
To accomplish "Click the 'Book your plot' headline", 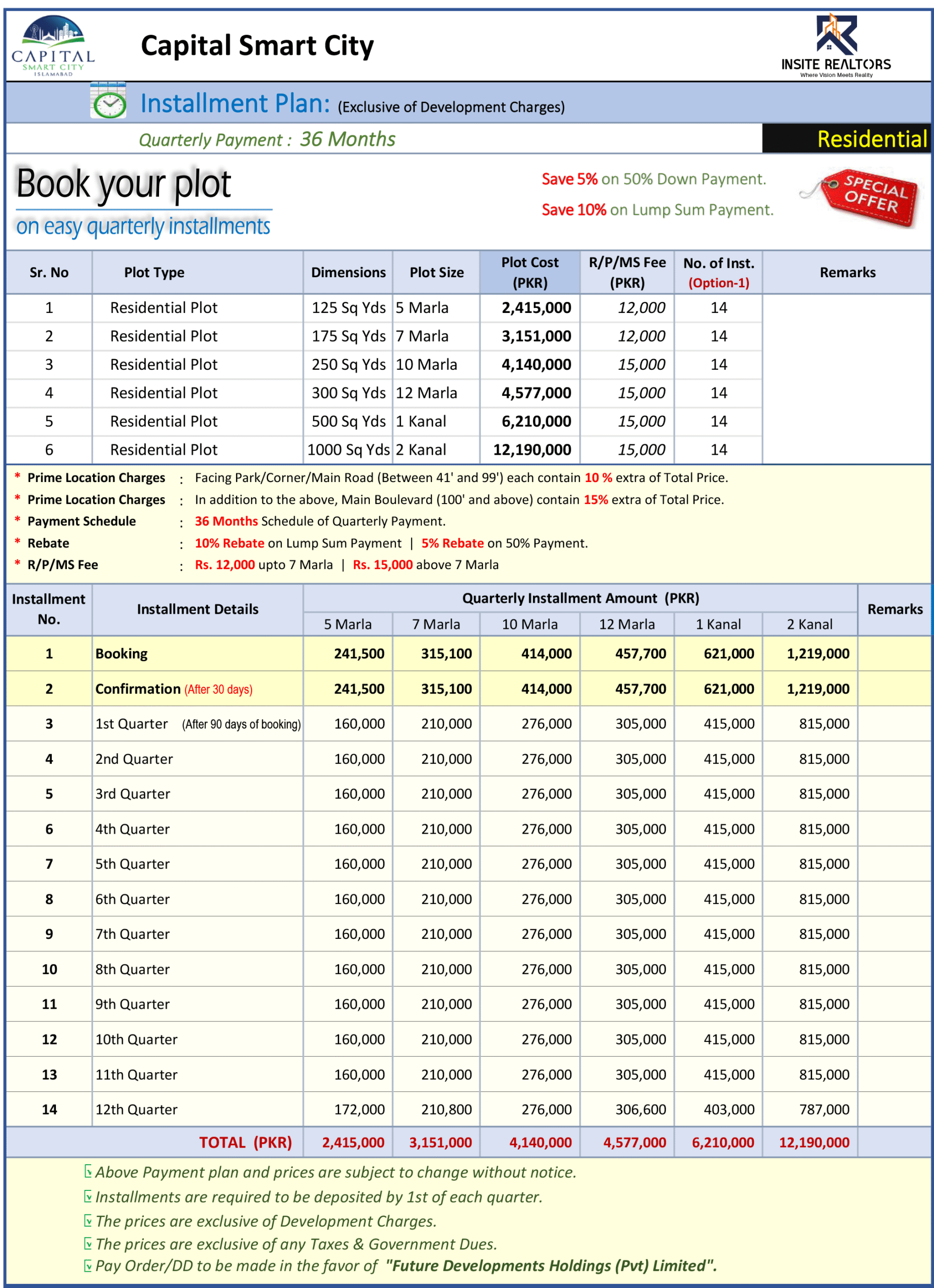I will coord(123,185).
